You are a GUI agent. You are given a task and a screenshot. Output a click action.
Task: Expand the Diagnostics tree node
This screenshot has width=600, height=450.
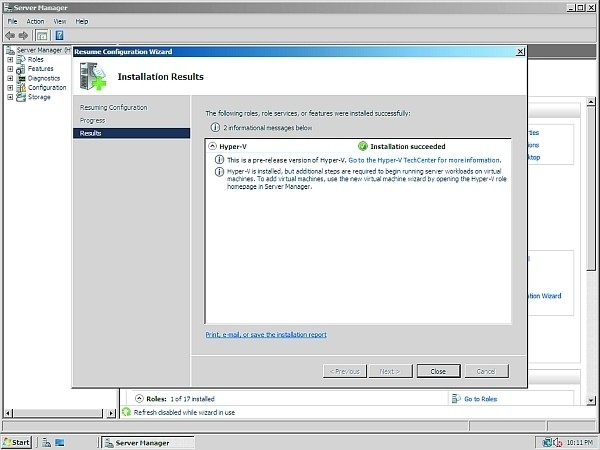coord(10,78)
